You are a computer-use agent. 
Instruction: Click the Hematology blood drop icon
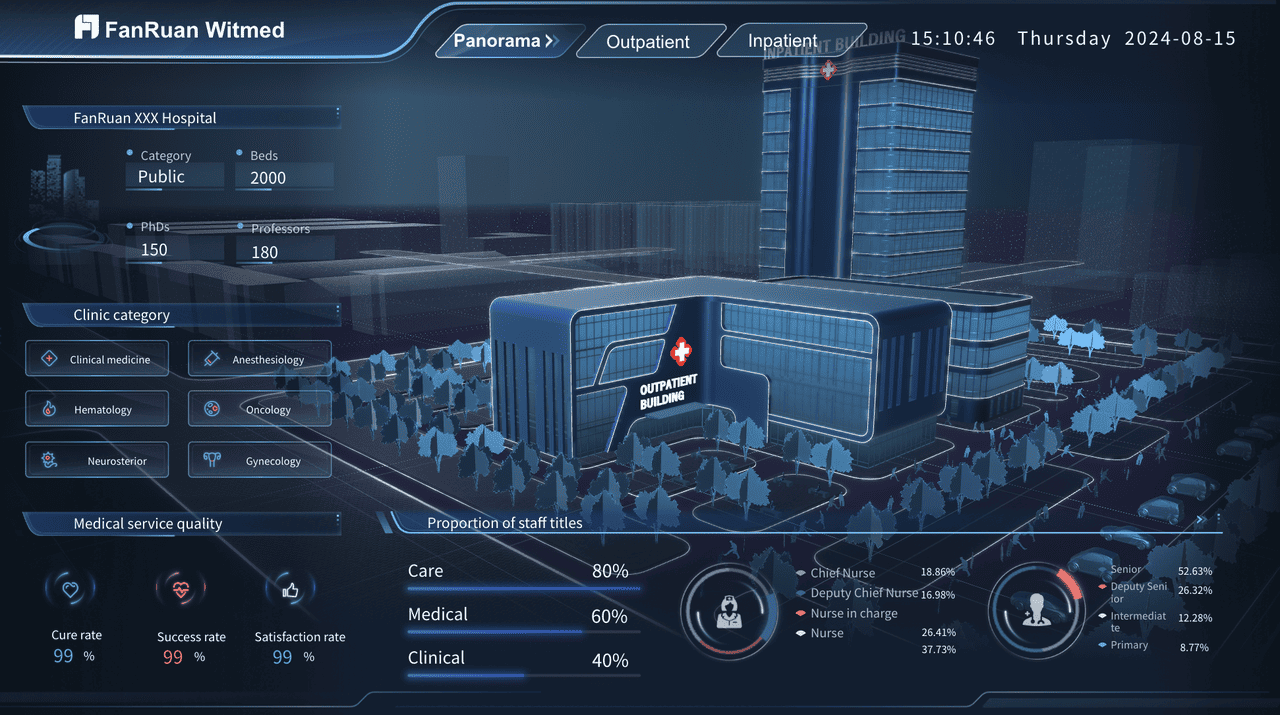pos(48,409)
